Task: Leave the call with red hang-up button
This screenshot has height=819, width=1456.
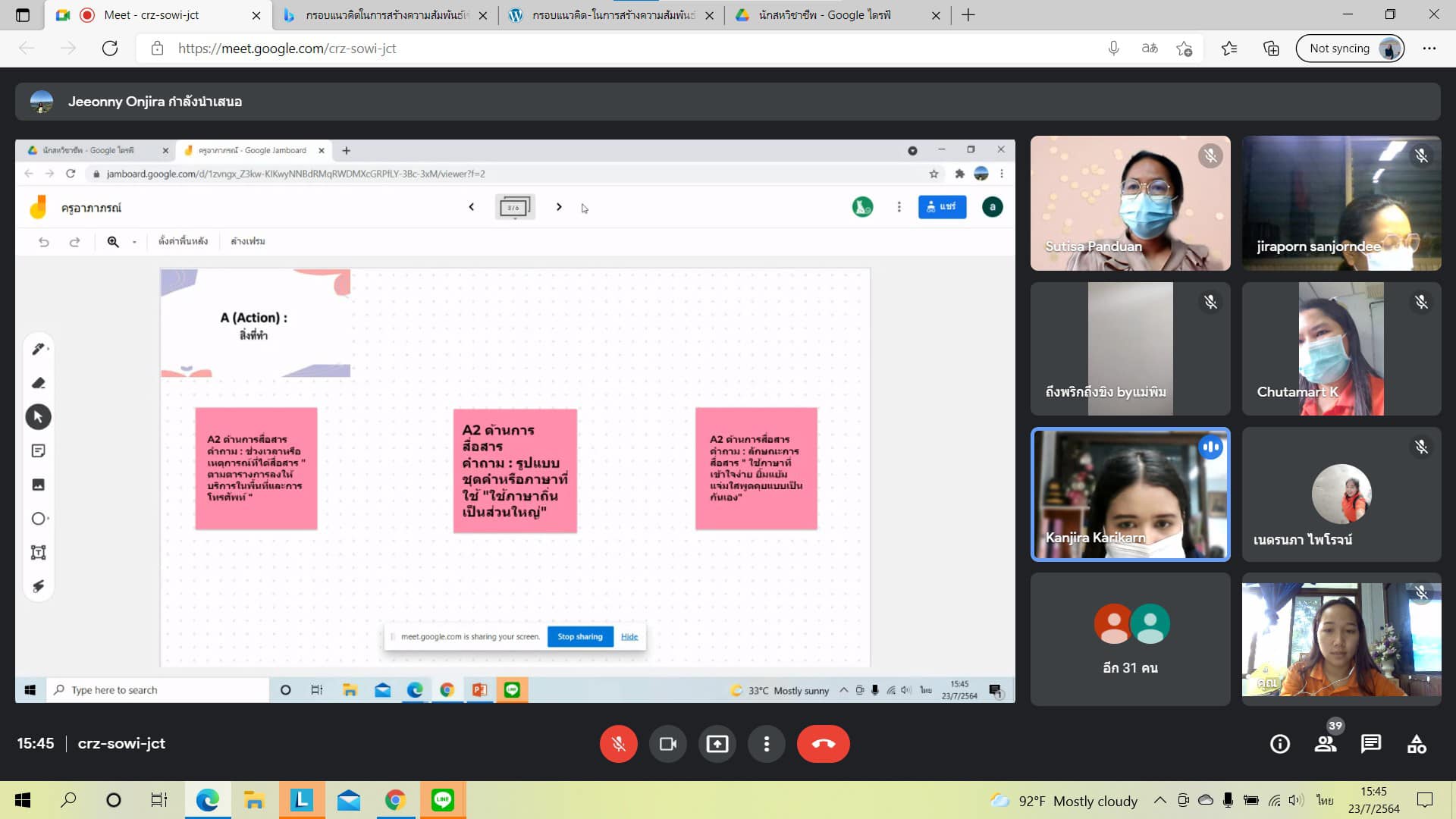Action: tap(823, 744)
